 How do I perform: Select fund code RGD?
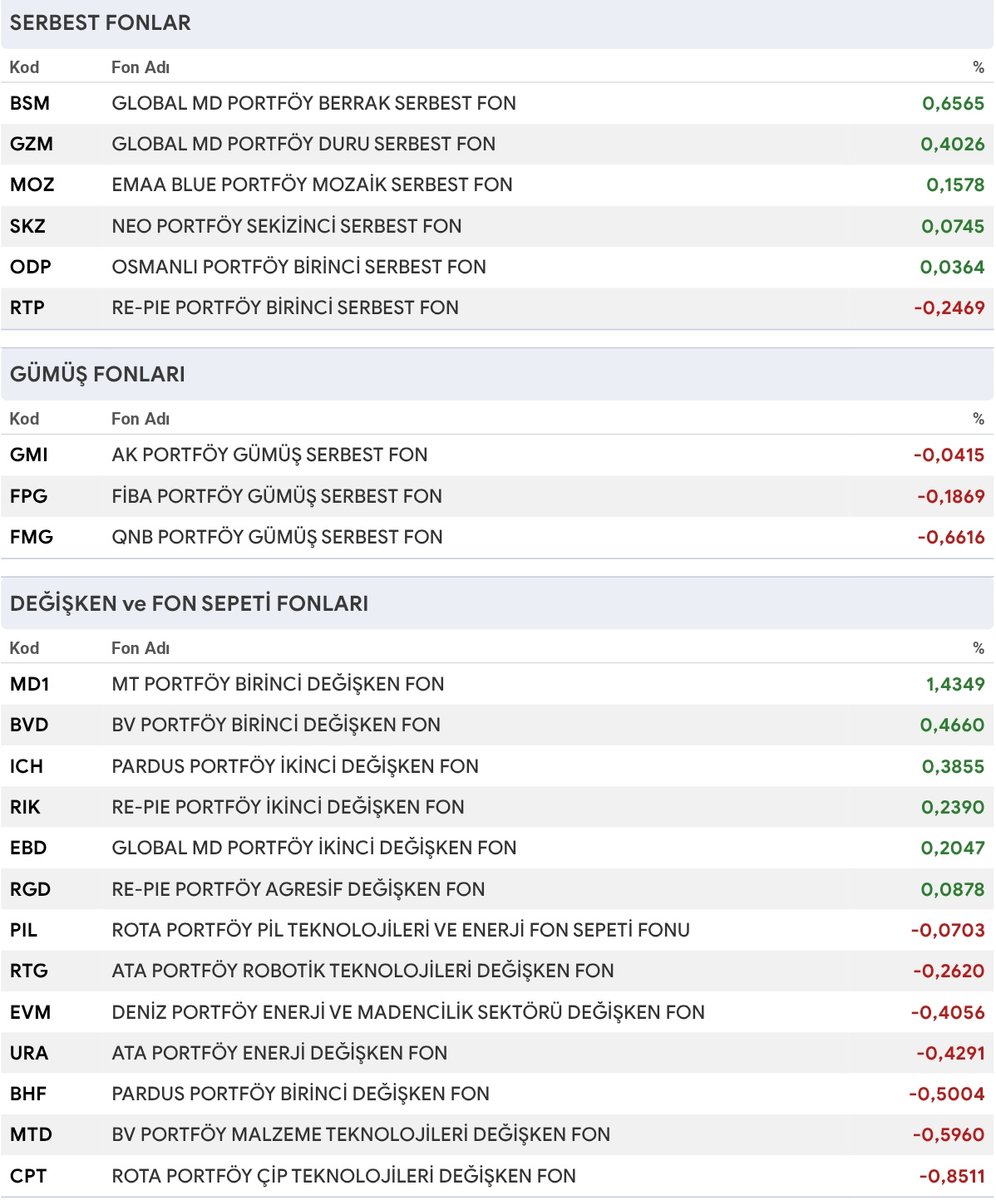30,889
